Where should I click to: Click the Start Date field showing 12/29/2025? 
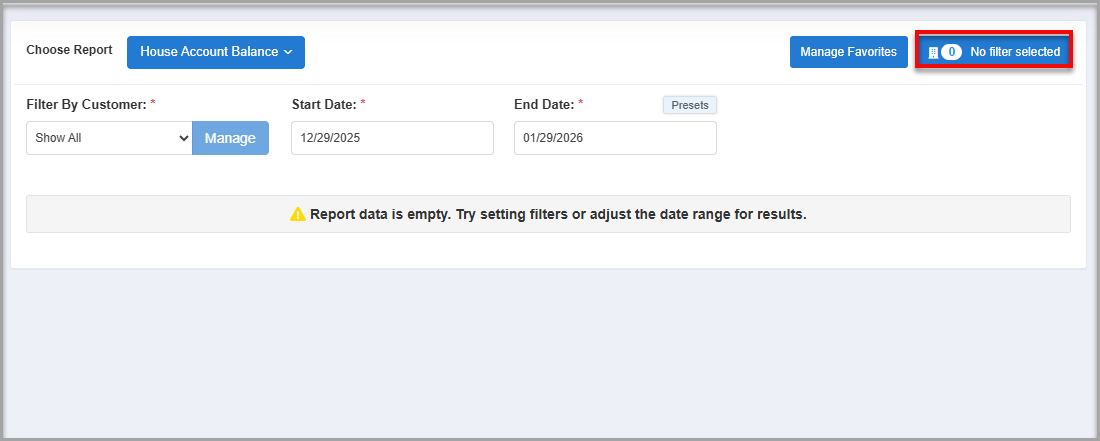392,138
